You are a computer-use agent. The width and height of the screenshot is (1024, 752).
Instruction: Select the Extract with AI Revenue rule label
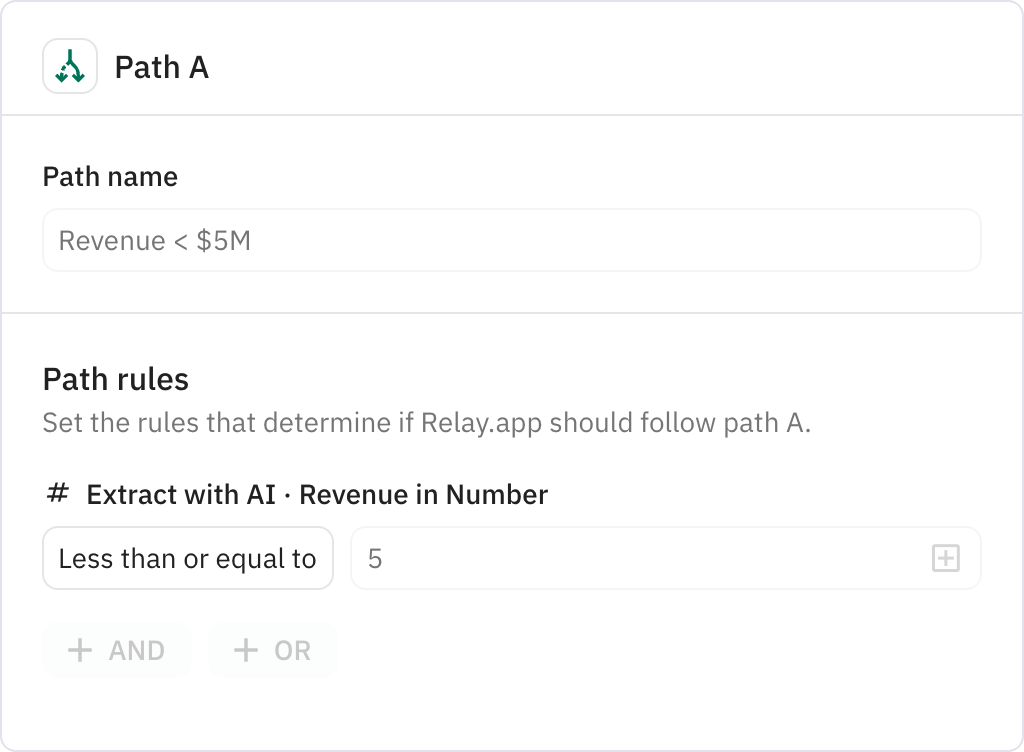click(317, 494)
